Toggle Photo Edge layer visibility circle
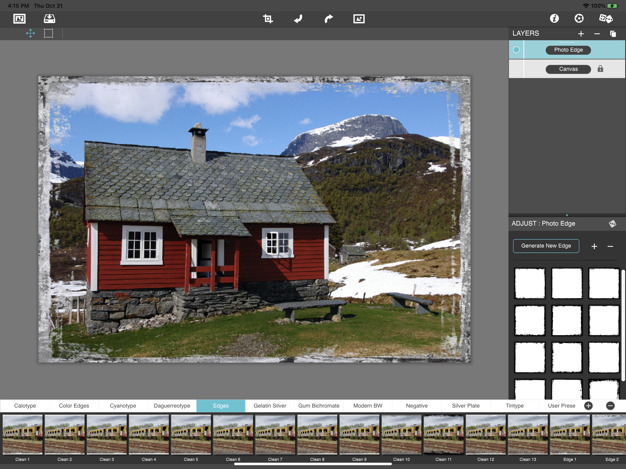 point(517,50)
